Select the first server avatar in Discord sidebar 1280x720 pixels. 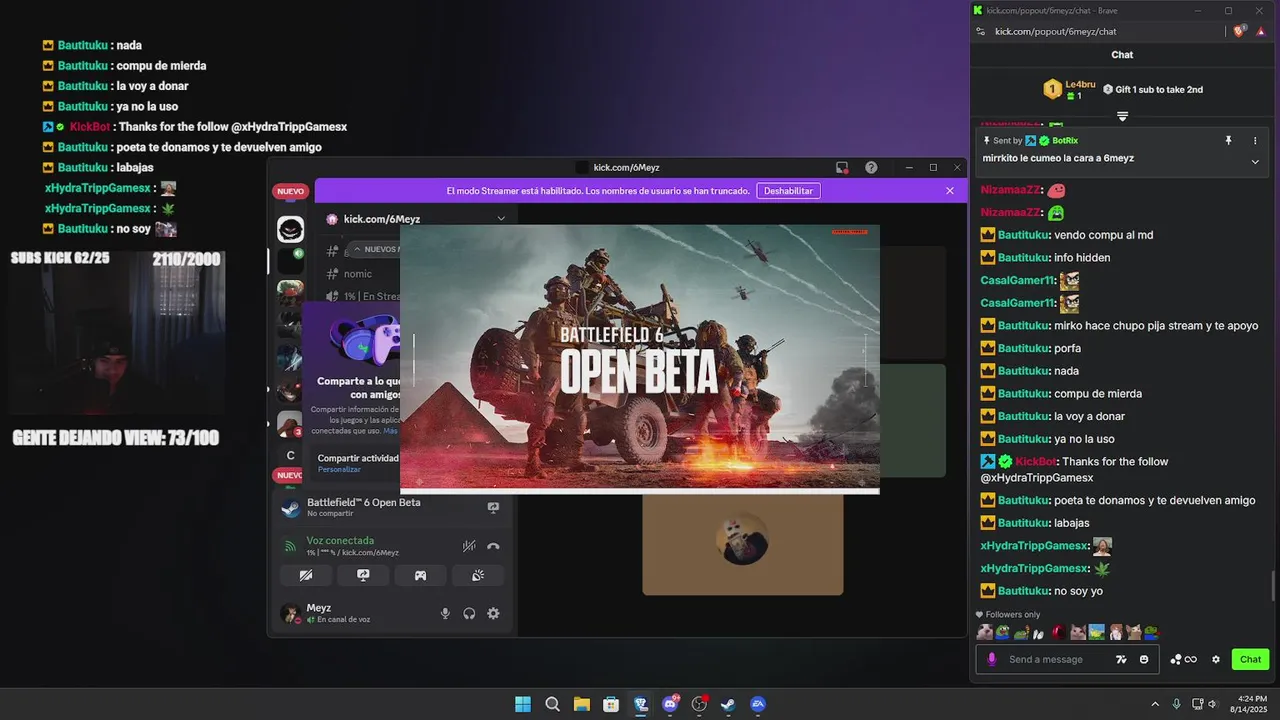click(x=290, y=229)
